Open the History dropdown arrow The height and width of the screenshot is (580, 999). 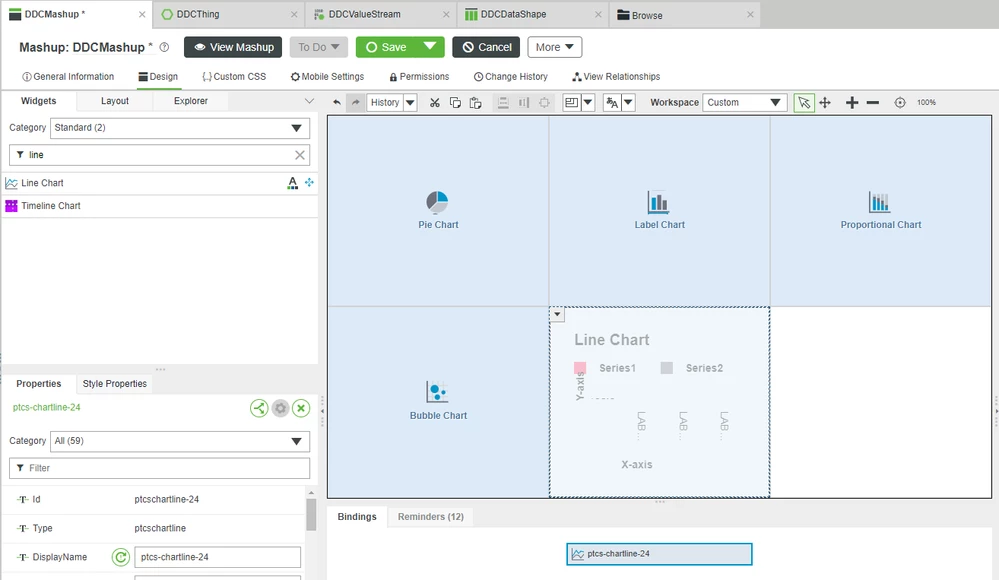(x=410, y=102)
